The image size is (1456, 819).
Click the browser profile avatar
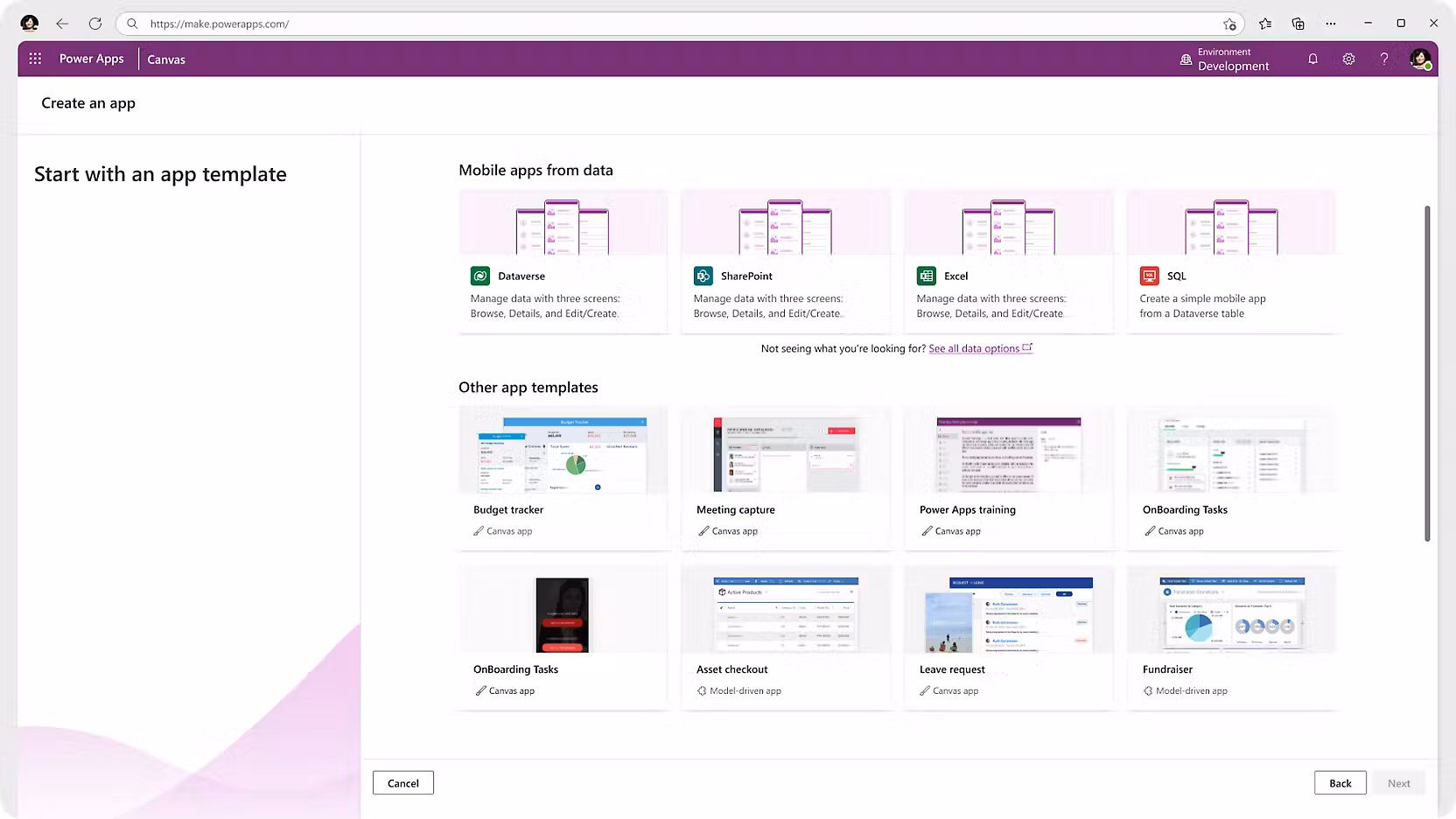[30, 24]
